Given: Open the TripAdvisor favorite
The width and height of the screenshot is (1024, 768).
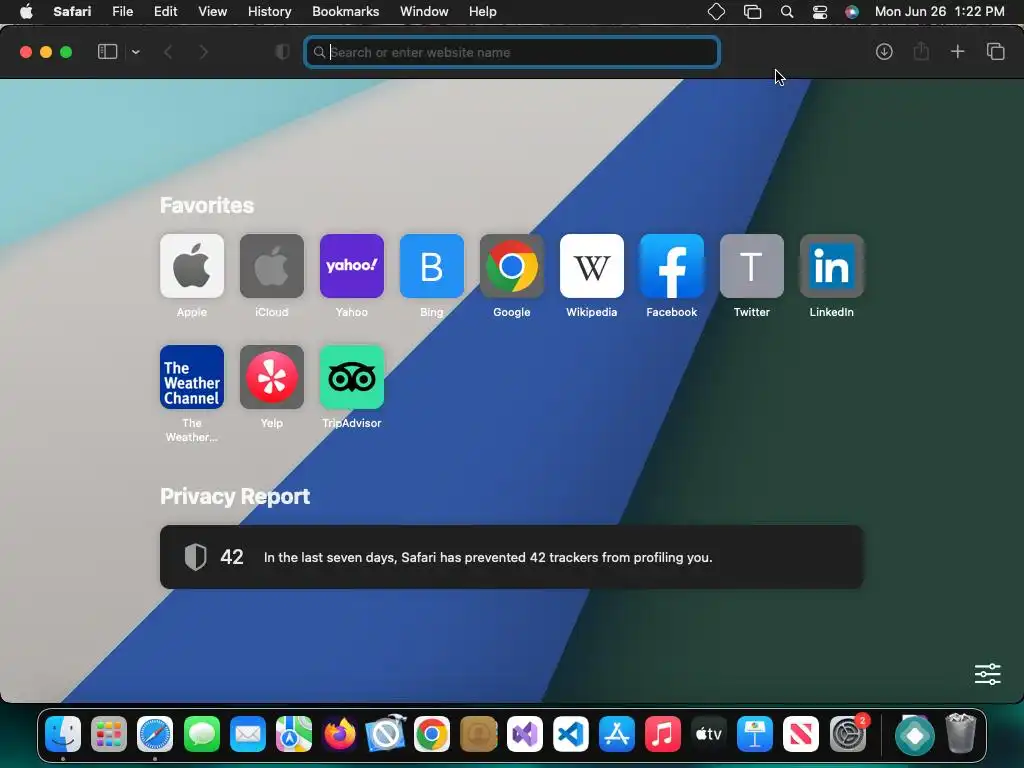Looking at the screenshot, I should click(x=352, y=377).
